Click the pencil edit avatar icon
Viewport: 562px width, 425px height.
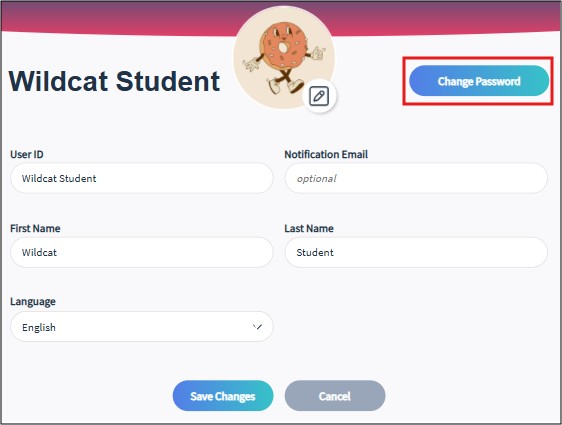319,96
